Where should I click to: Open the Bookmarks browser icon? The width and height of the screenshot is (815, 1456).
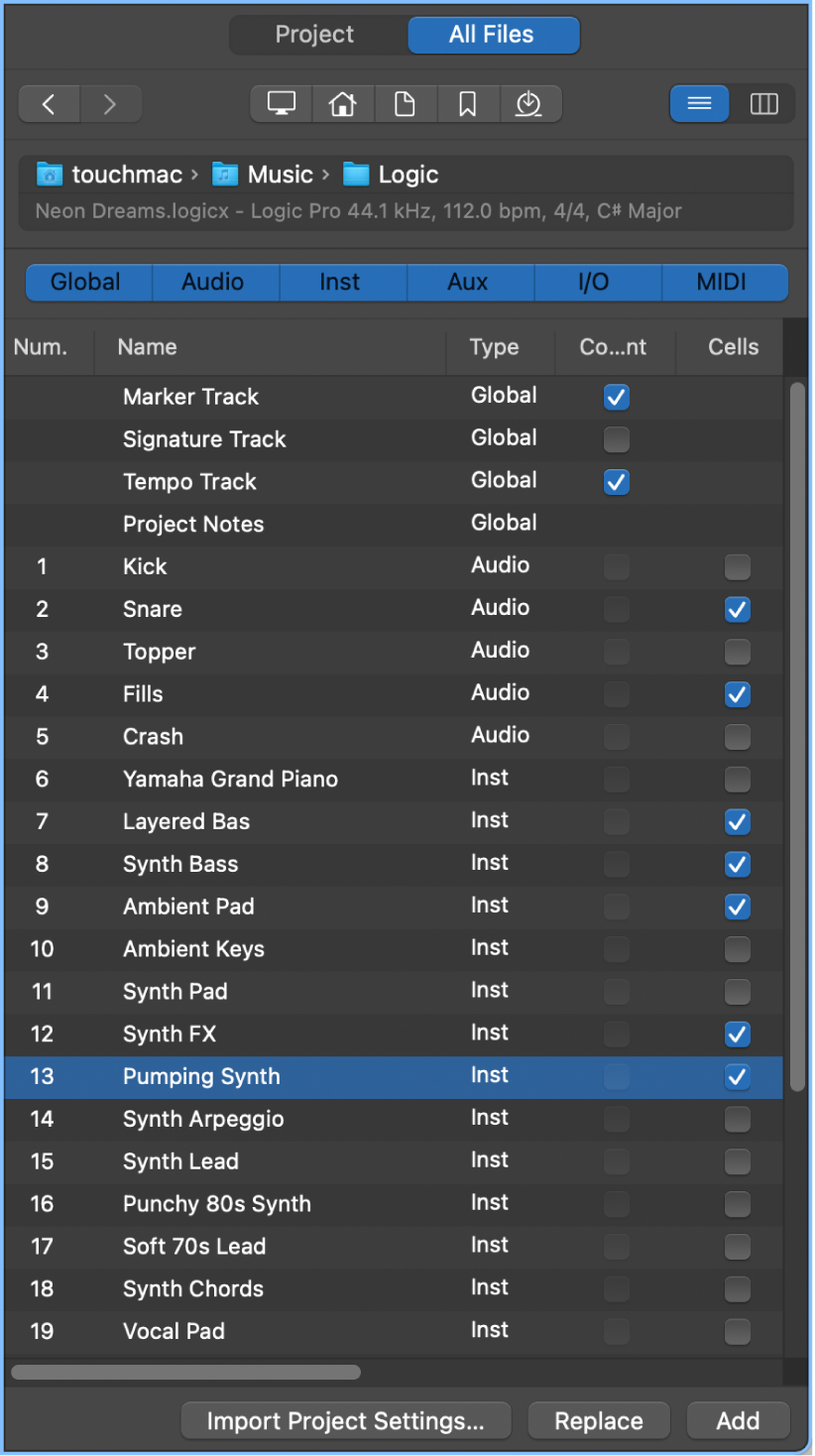tap(468, 103)
